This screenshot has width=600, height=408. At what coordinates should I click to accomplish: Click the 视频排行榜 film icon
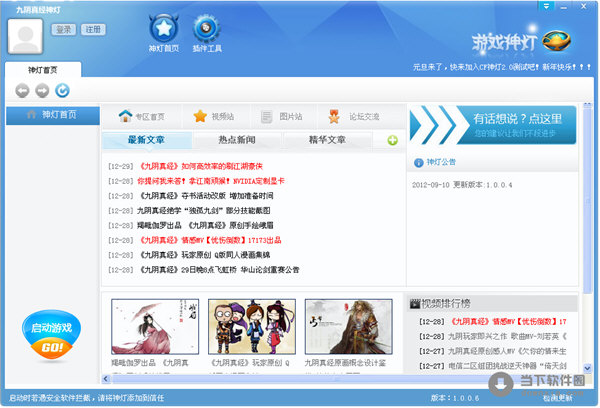coord(415,304)
